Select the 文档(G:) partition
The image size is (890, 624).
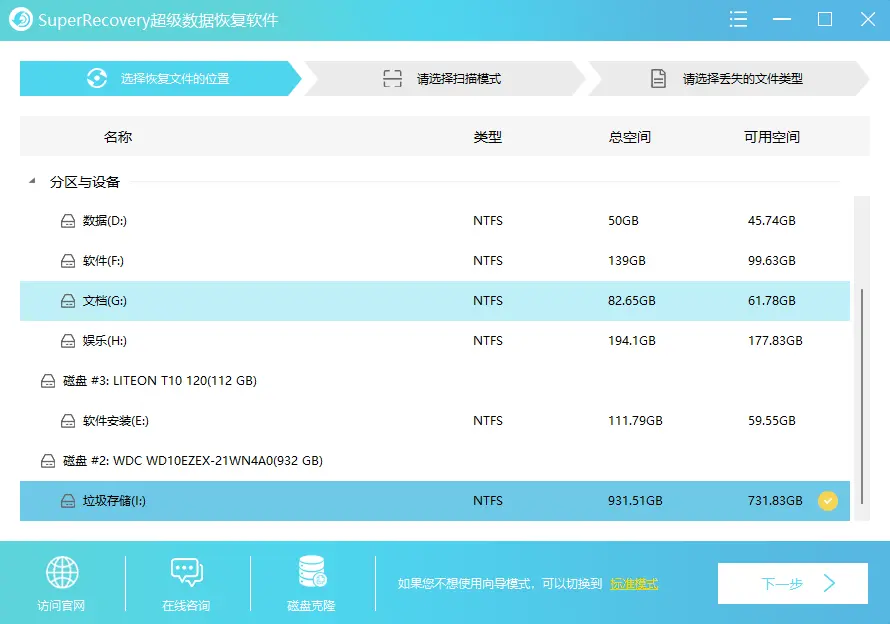click(435, 301)
